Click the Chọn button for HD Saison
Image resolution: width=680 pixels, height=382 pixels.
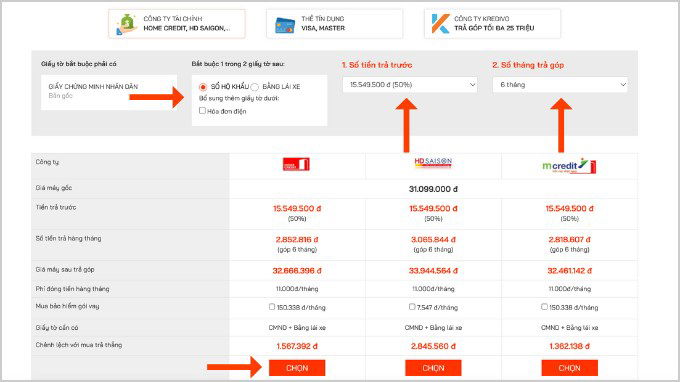[433, 368]
